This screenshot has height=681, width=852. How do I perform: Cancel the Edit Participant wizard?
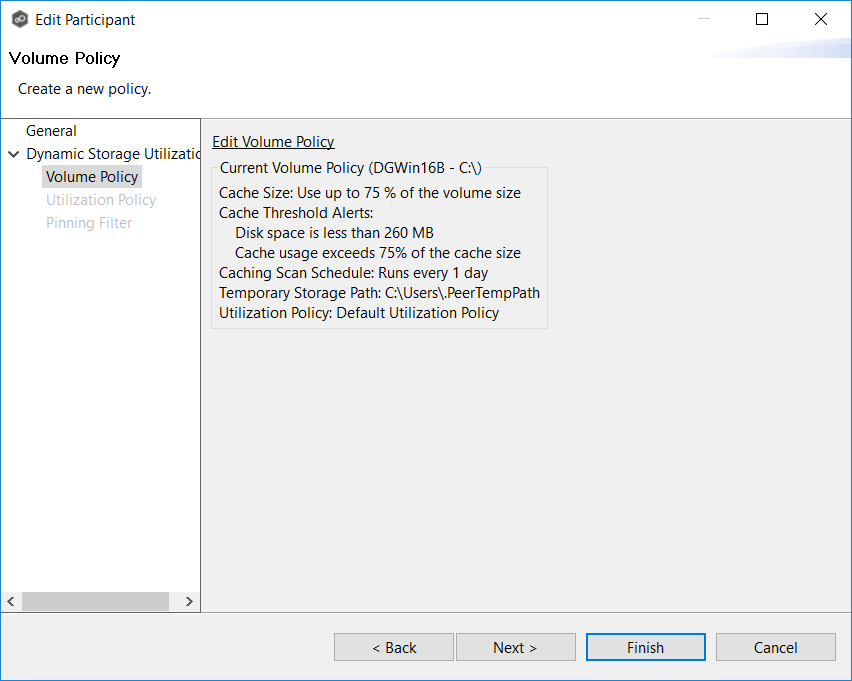pos(775,647)
